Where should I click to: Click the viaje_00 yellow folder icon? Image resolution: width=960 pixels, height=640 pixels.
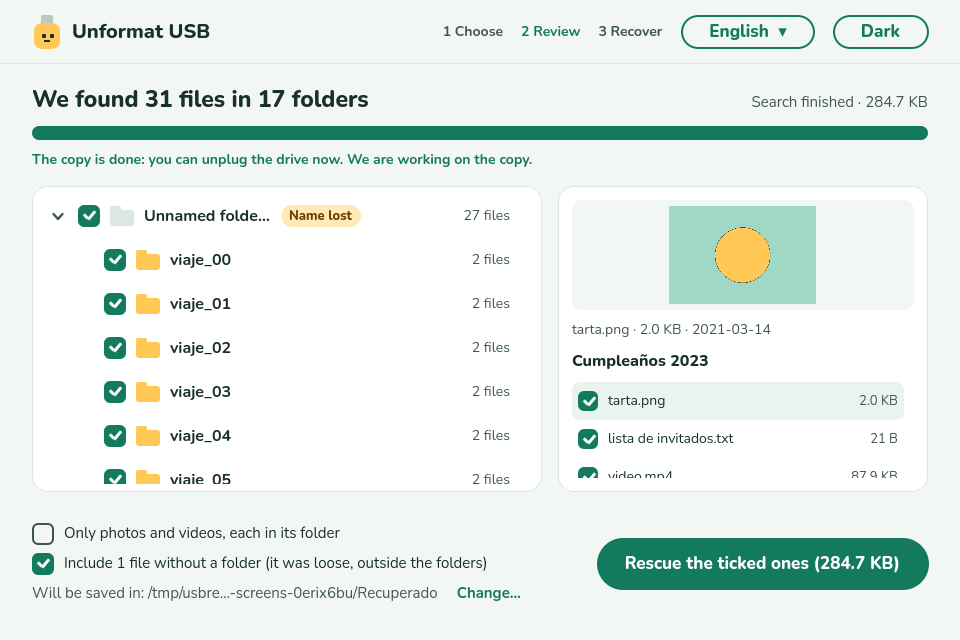(x=148, y=260)
